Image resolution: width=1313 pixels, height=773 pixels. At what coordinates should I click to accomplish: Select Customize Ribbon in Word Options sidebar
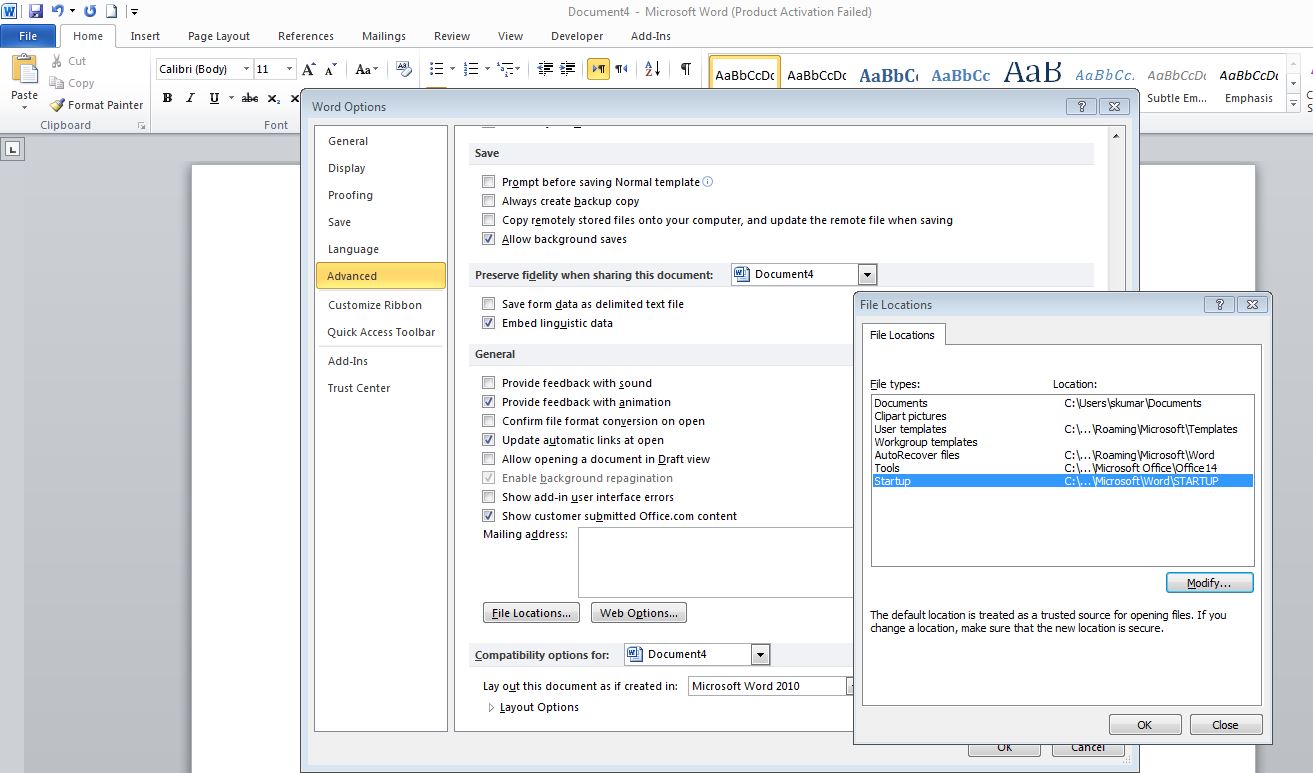point(375,305)
